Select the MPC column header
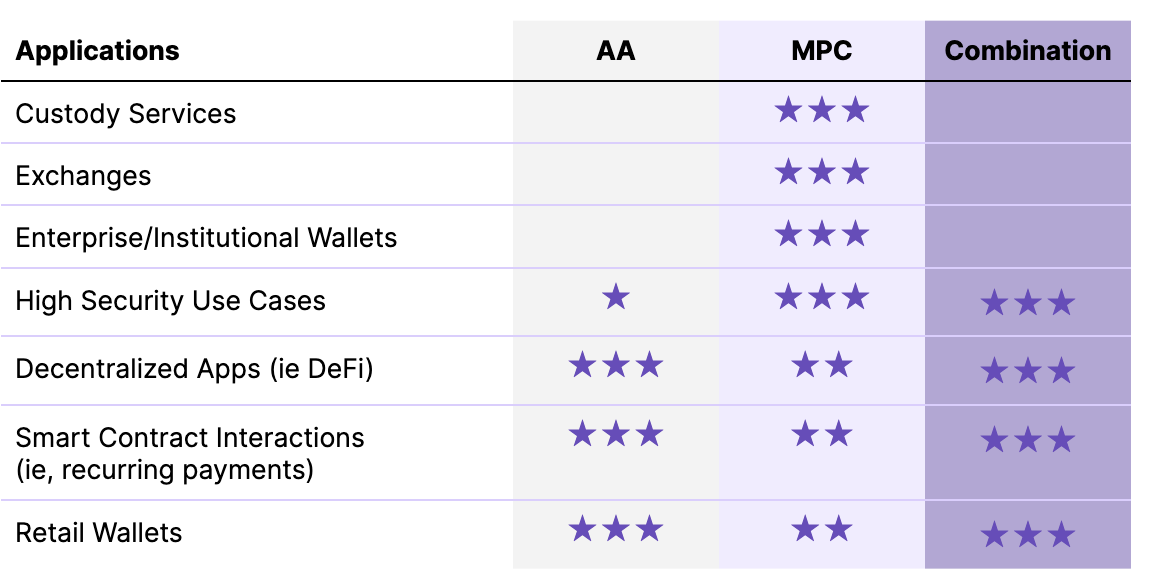Viewport: 1152px width, 582px height. pos(821,51)
